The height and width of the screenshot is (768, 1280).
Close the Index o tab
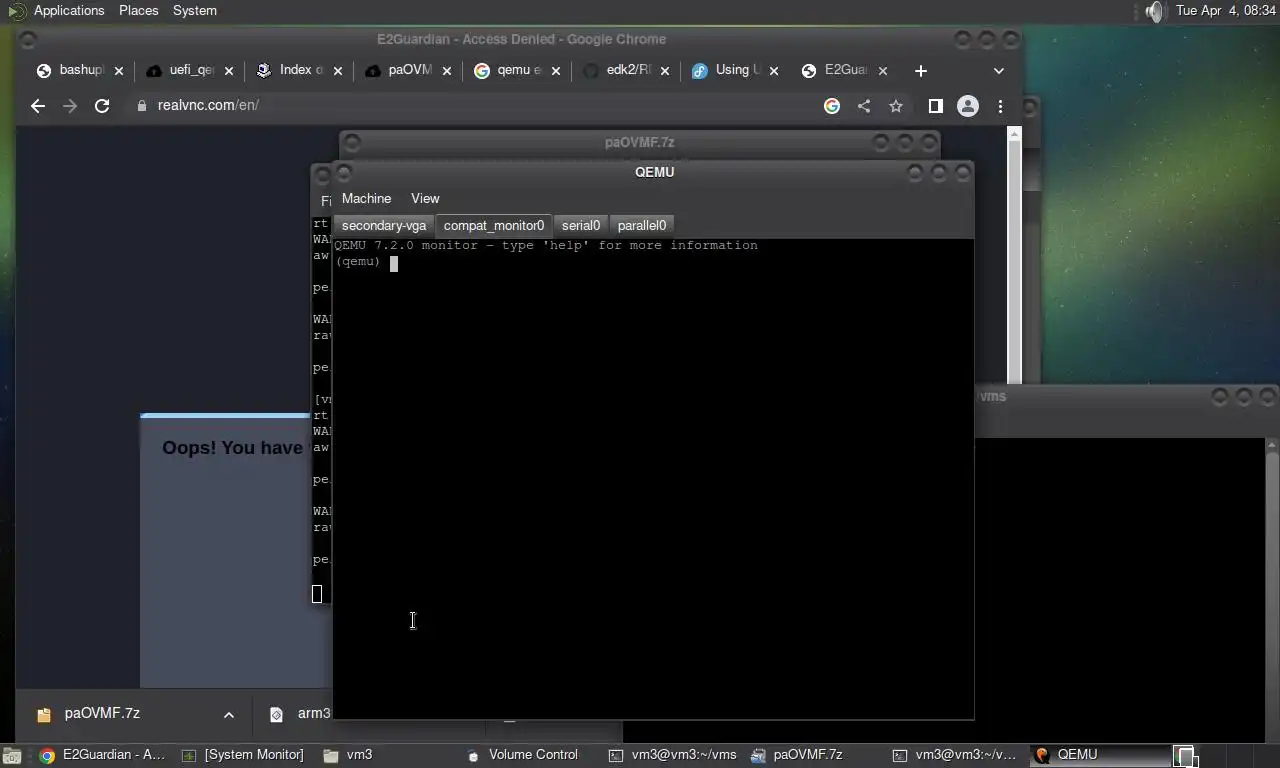[338, 71]
